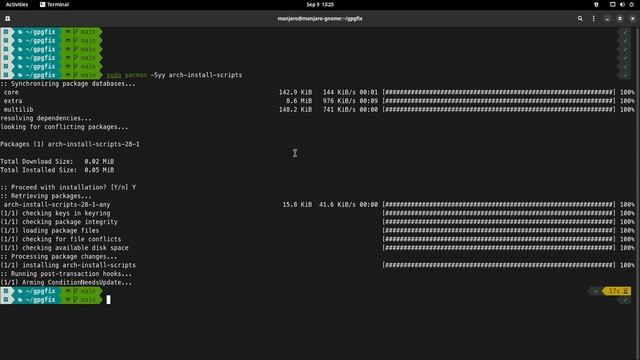Image resolution: width=640 pixels, height=360 pixels.
Task: Click the '148.2 KiB' size value
Action: pyautogui.click(x=295, y=109)
